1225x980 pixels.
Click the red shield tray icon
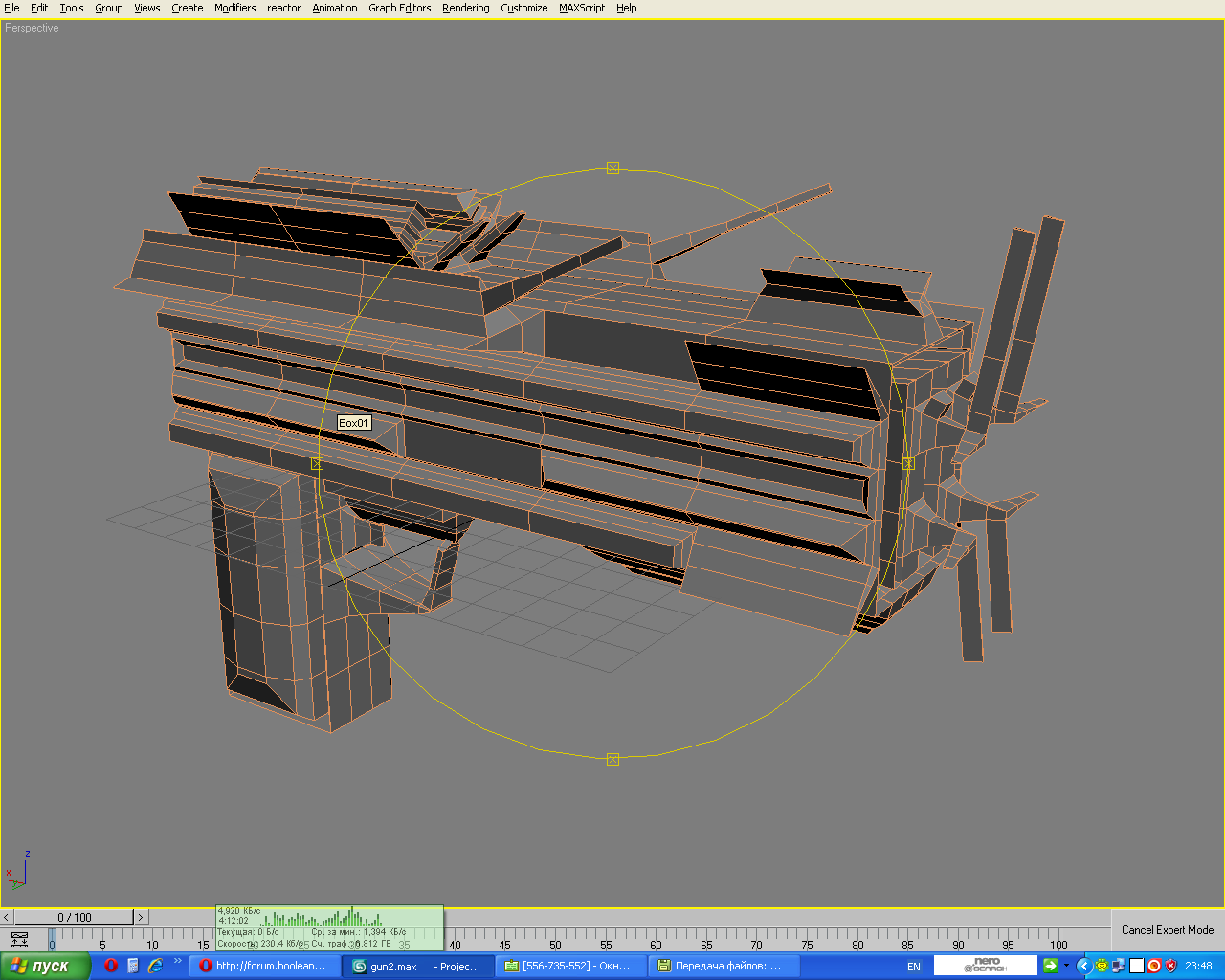1170,966
